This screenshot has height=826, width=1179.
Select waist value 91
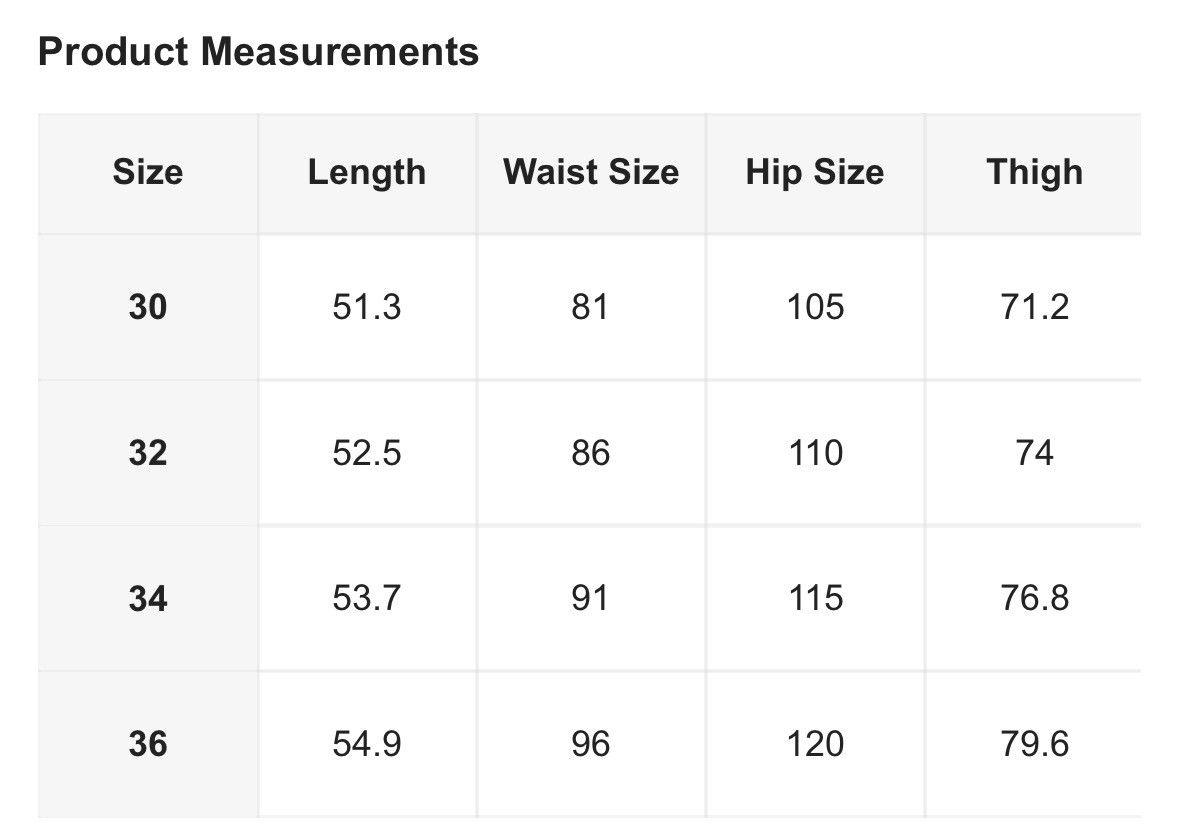click(591, 598)
